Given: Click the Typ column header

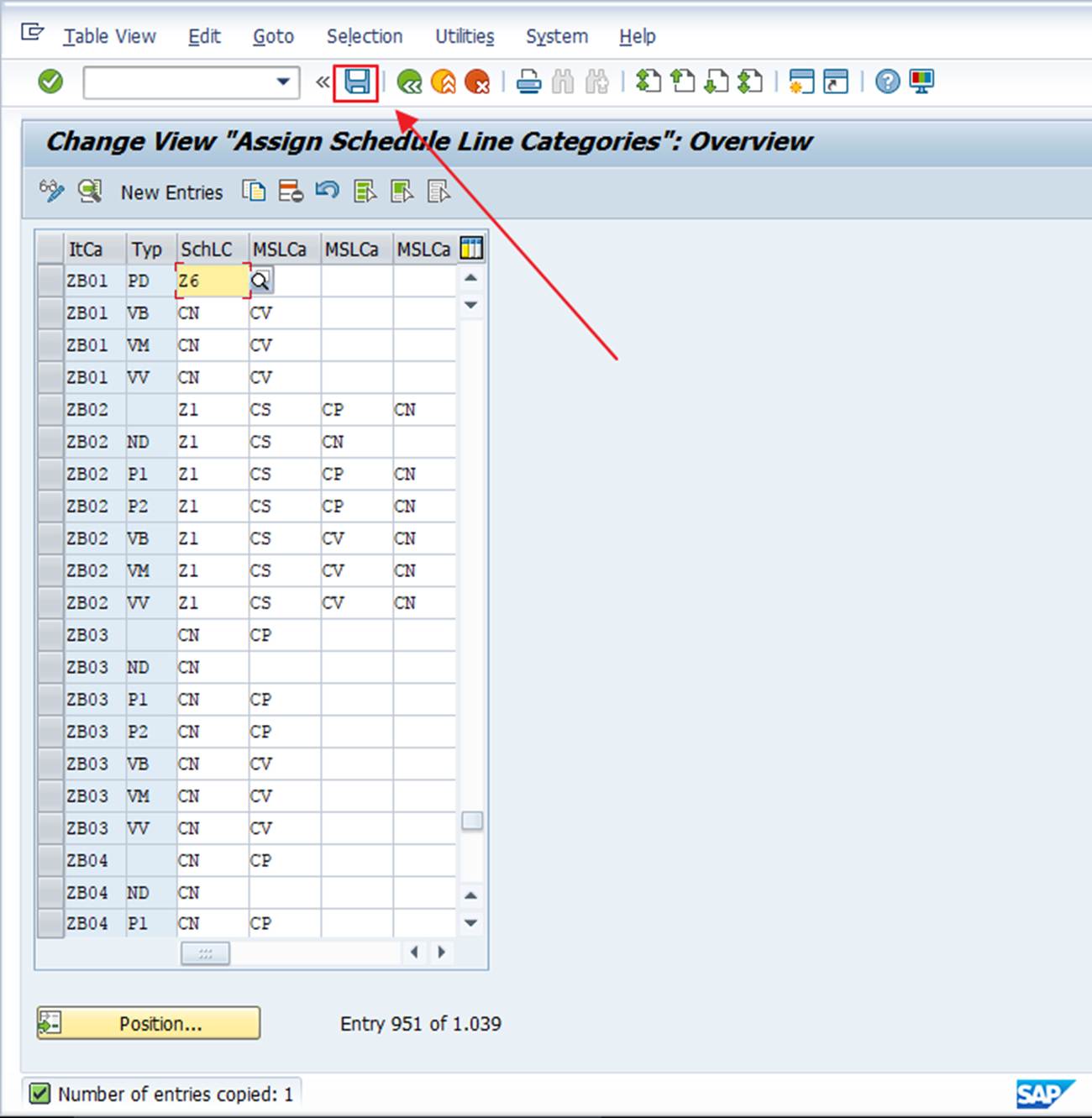Looking at the screenshot, I should click(151, 249).
